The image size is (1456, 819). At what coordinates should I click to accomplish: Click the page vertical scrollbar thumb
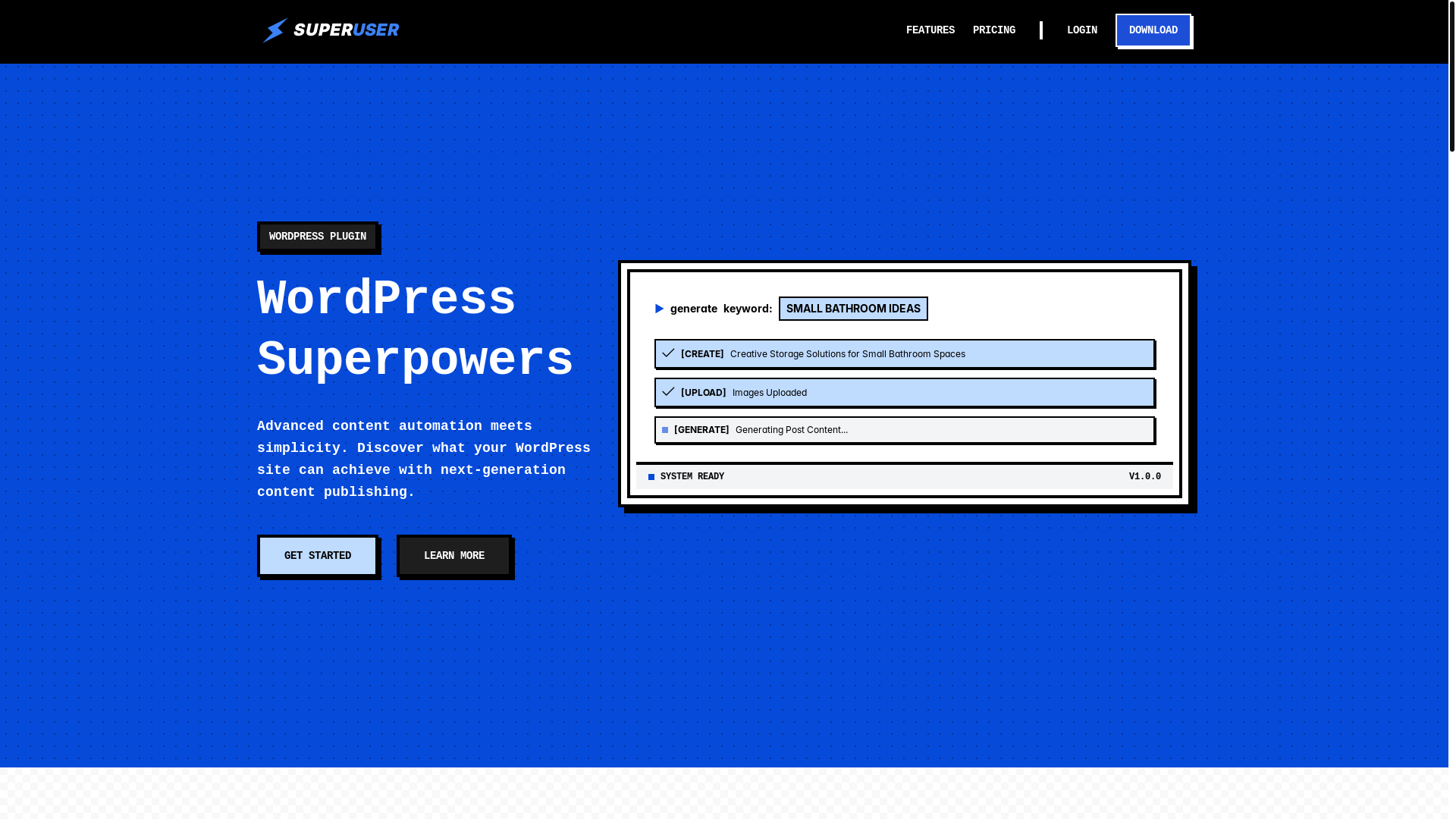pos(1452,76)
